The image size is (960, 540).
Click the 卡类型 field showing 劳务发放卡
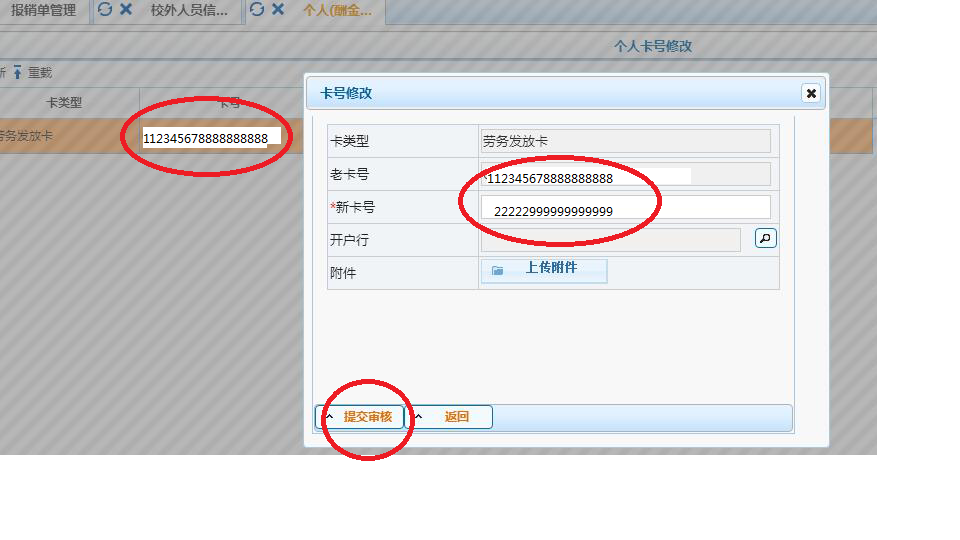coord(625,142)
